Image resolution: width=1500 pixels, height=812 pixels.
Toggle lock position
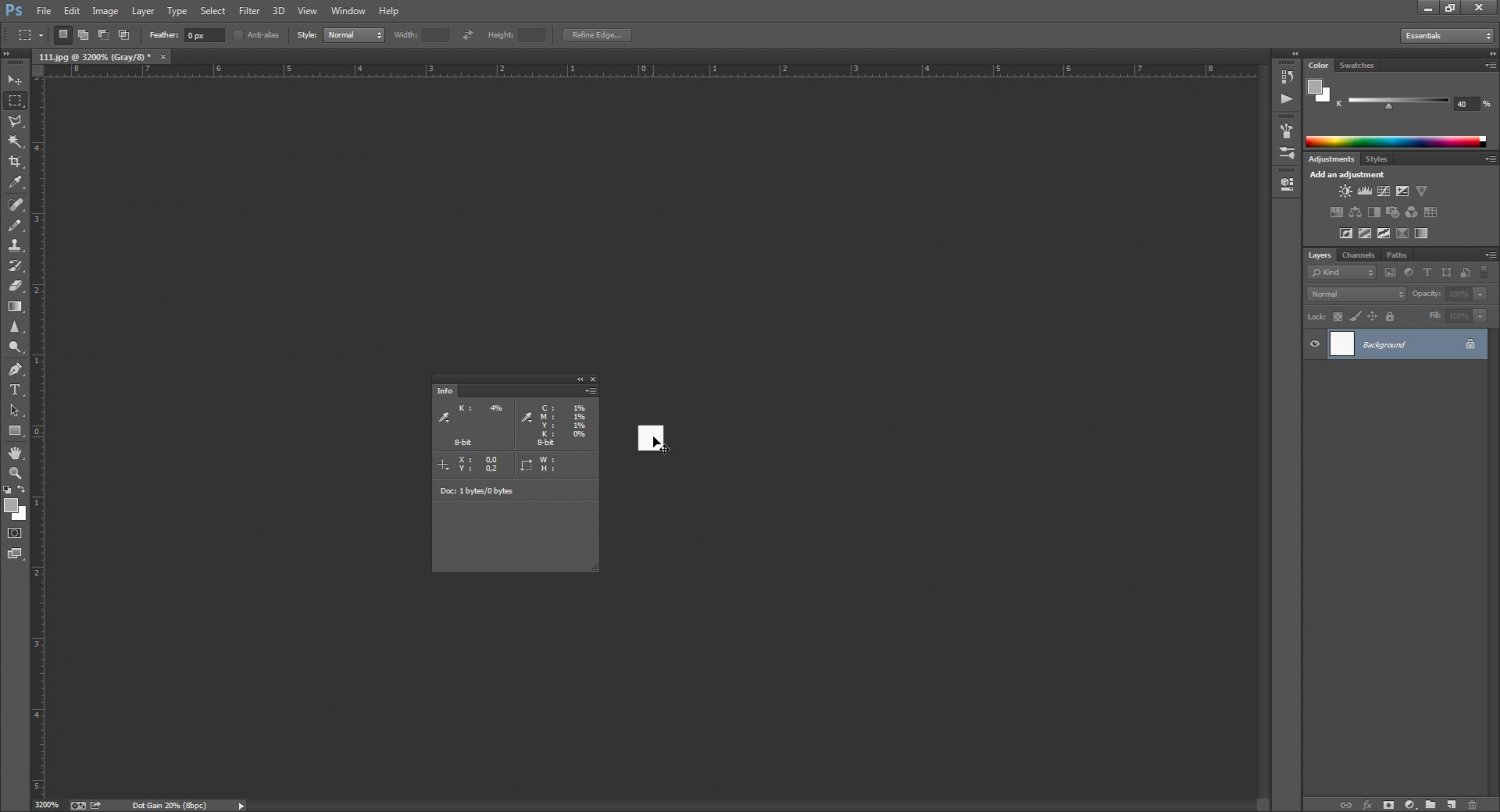click(x=1372, y=316)
